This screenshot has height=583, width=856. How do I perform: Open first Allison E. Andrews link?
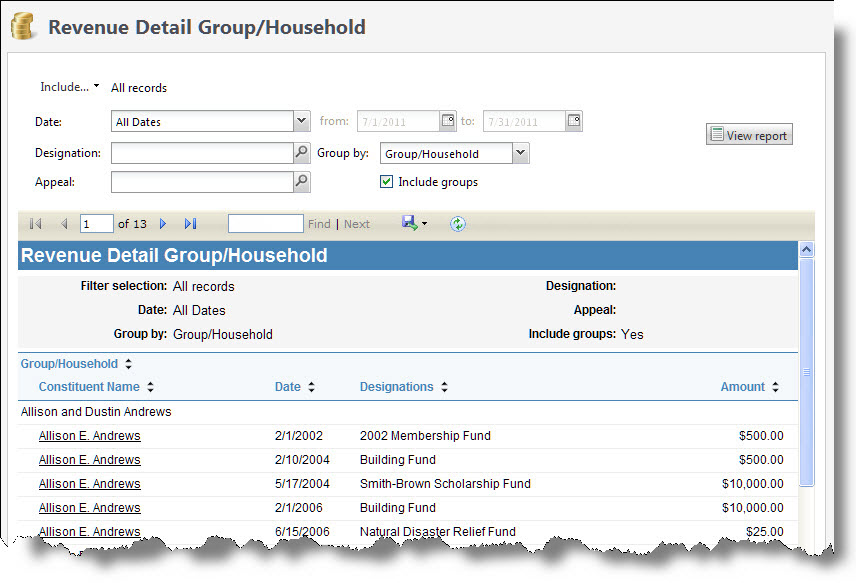point(89,436)
